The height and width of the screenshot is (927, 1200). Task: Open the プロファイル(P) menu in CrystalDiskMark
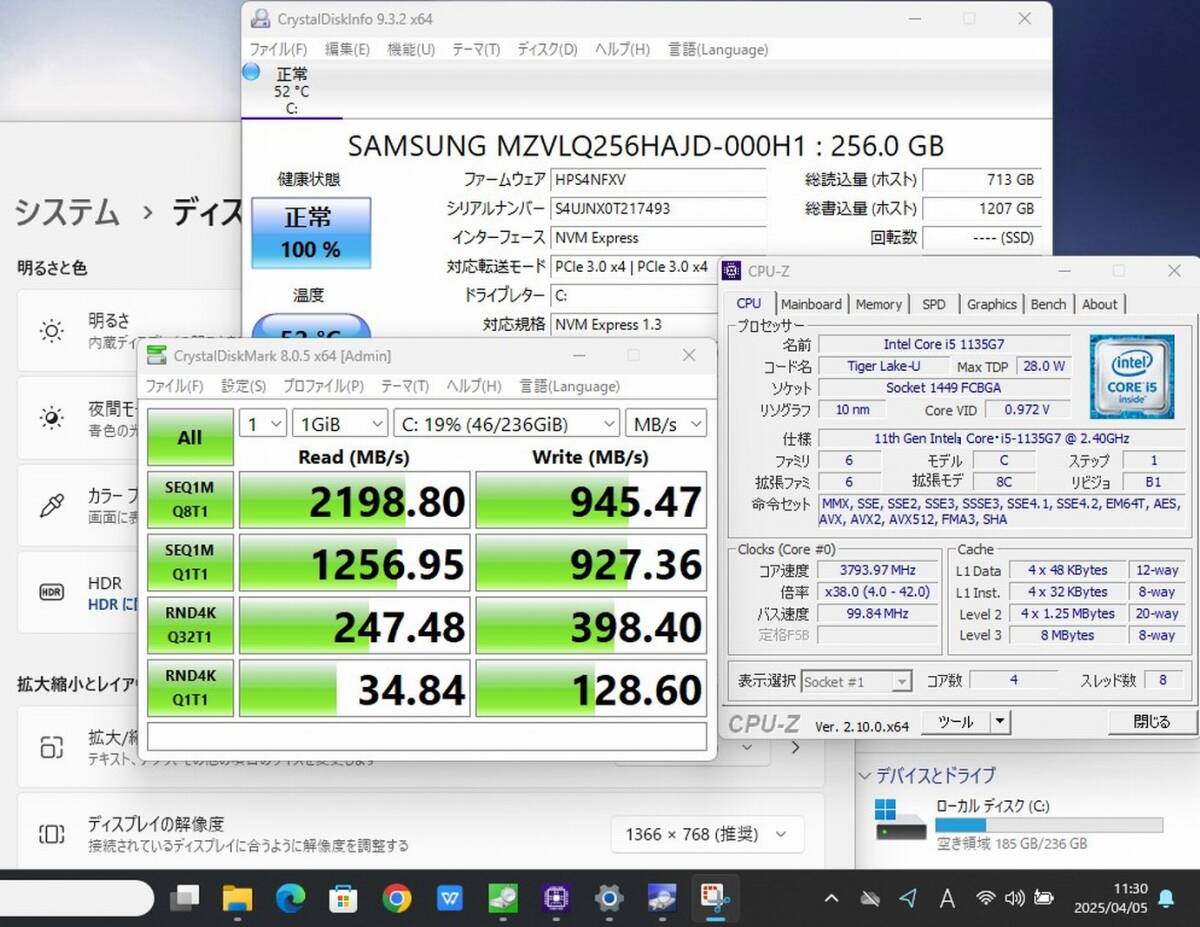[322, 386]
